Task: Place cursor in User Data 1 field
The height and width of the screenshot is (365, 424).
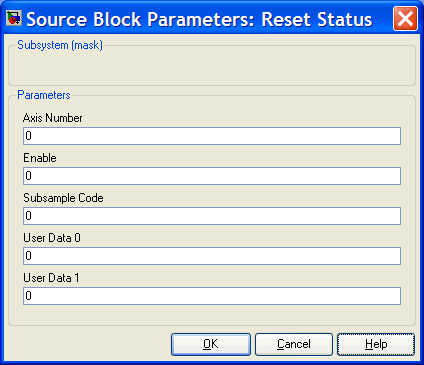Action: [212, 296]
